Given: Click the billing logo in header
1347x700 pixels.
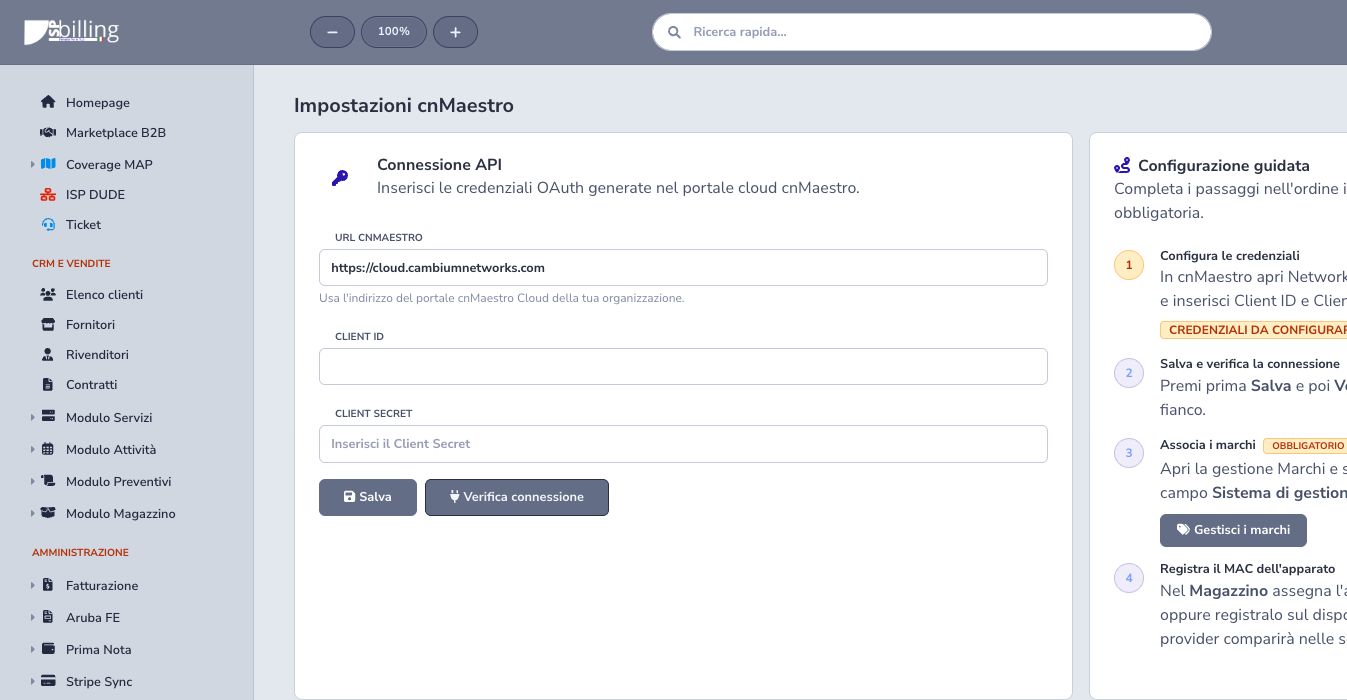Looking at the screenshot, I should pos(71,32).
